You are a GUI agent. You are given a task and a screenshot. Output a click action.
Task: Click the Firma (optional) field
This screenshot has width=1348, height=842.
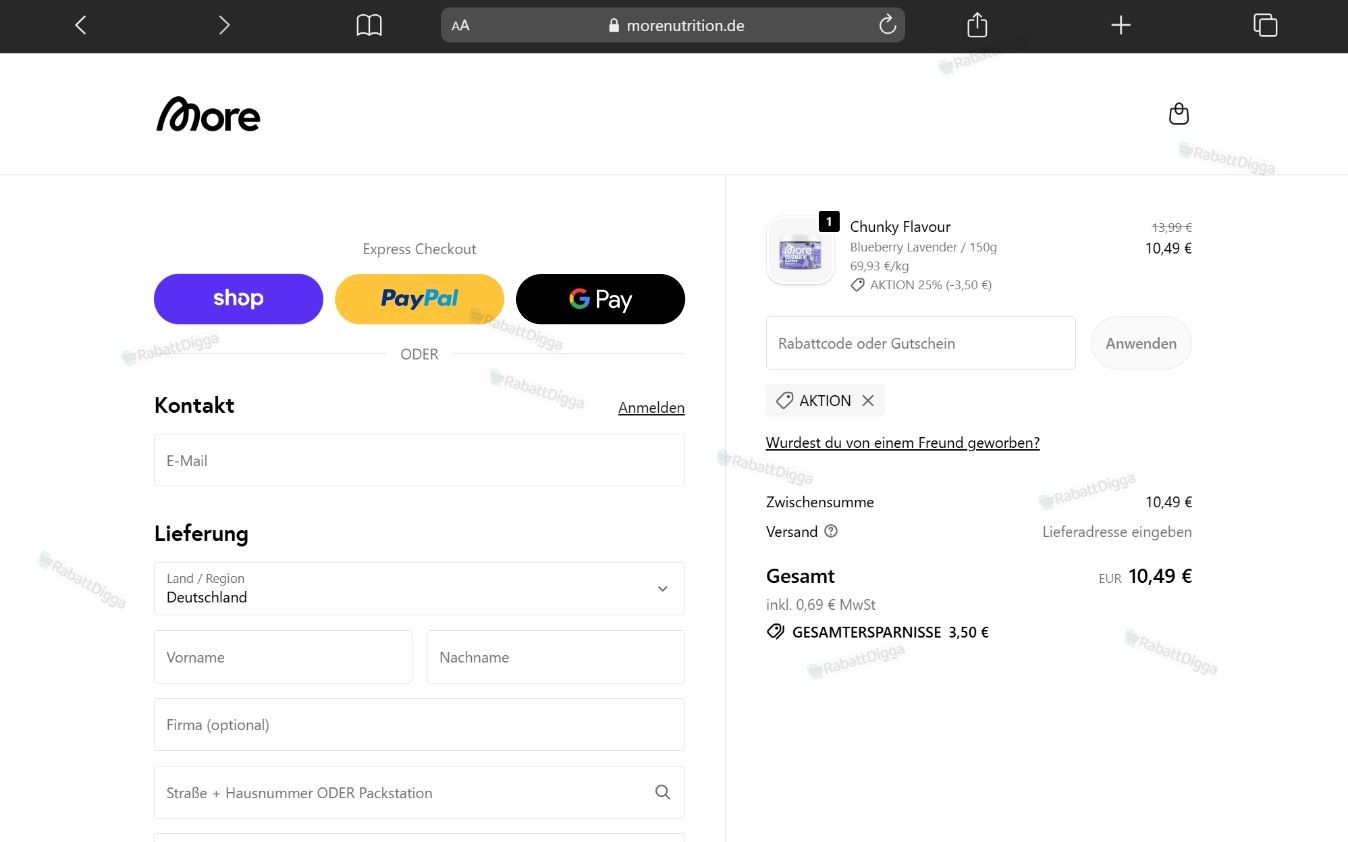point(419,725)
